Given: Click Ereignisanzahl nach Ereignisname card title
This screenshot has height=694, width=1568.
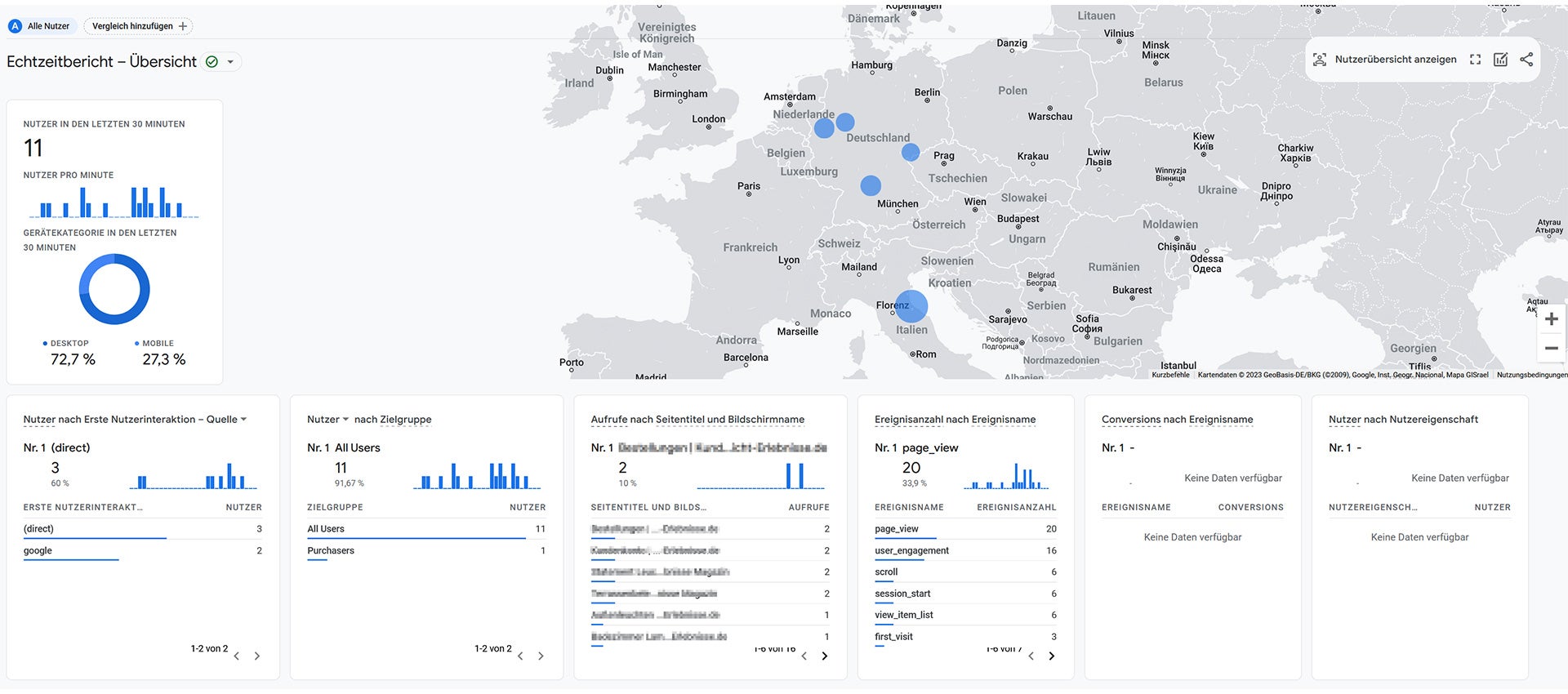Looking at the screenshot, I should [955, 420].
